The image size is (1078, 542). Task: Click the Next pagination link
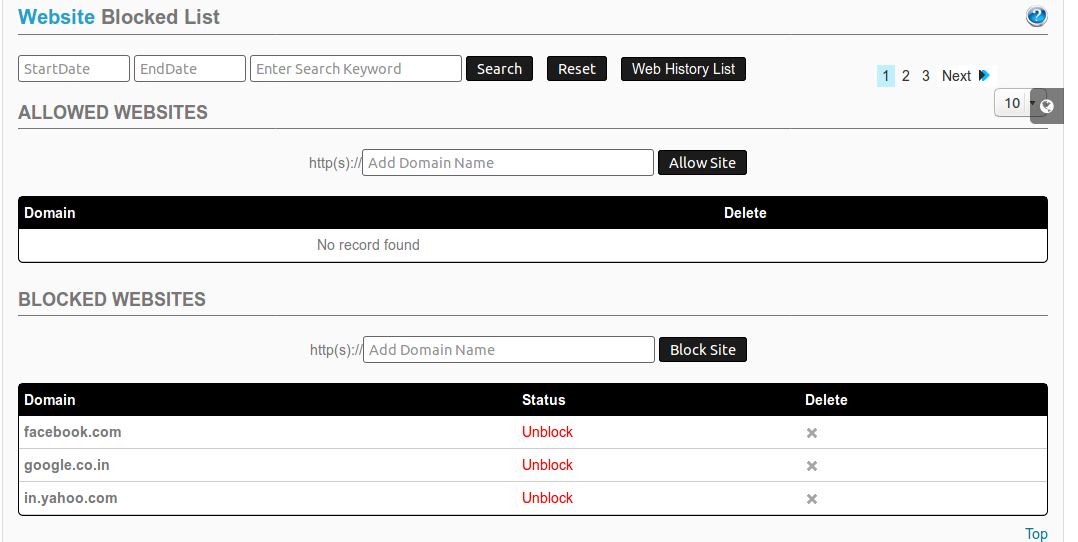click(956, 76)
